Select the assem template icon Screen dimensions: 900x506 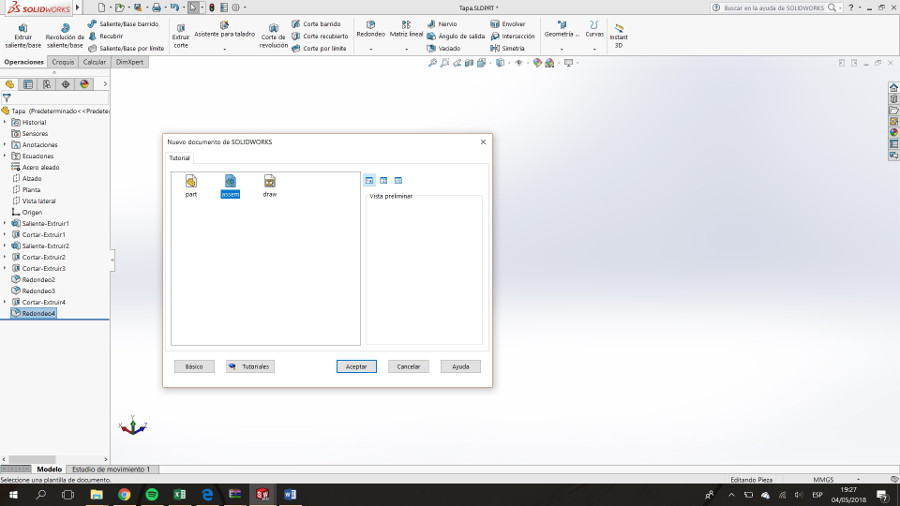click(230, 186)
